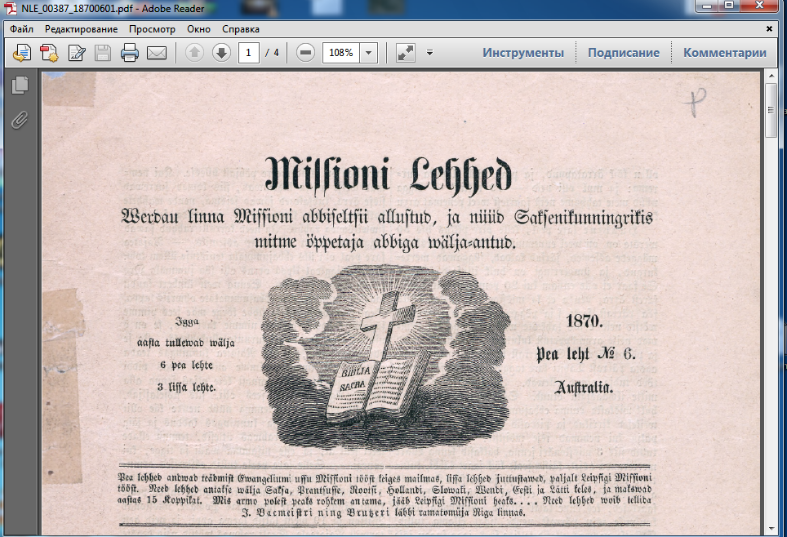Open the Редактирование menu
This screenshot has height=537, width=787.
(81, 29)
